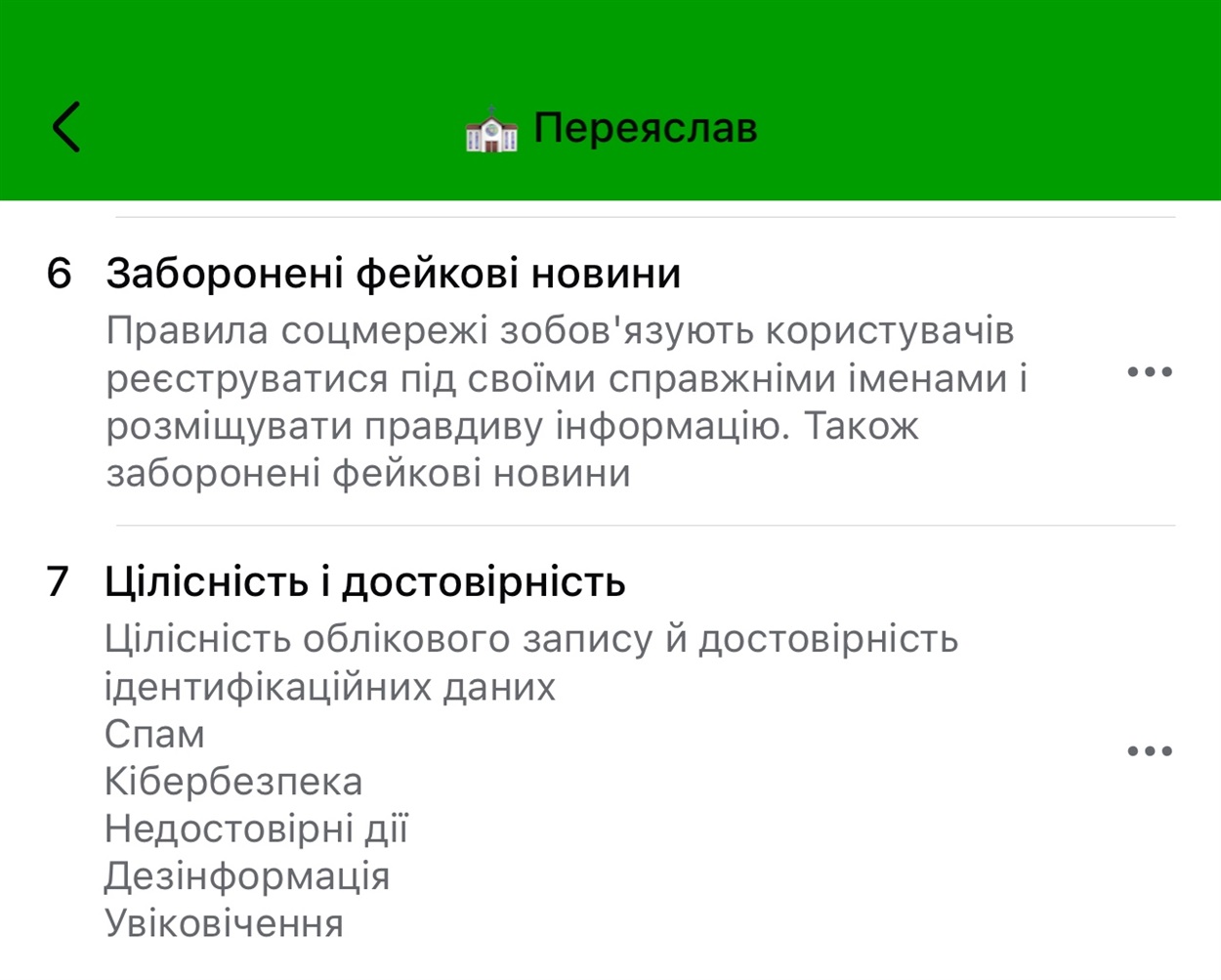Go back using the header arrow
Viewport: 1221px width, 980px height.
pyautogui.click(x=66, y=127)
